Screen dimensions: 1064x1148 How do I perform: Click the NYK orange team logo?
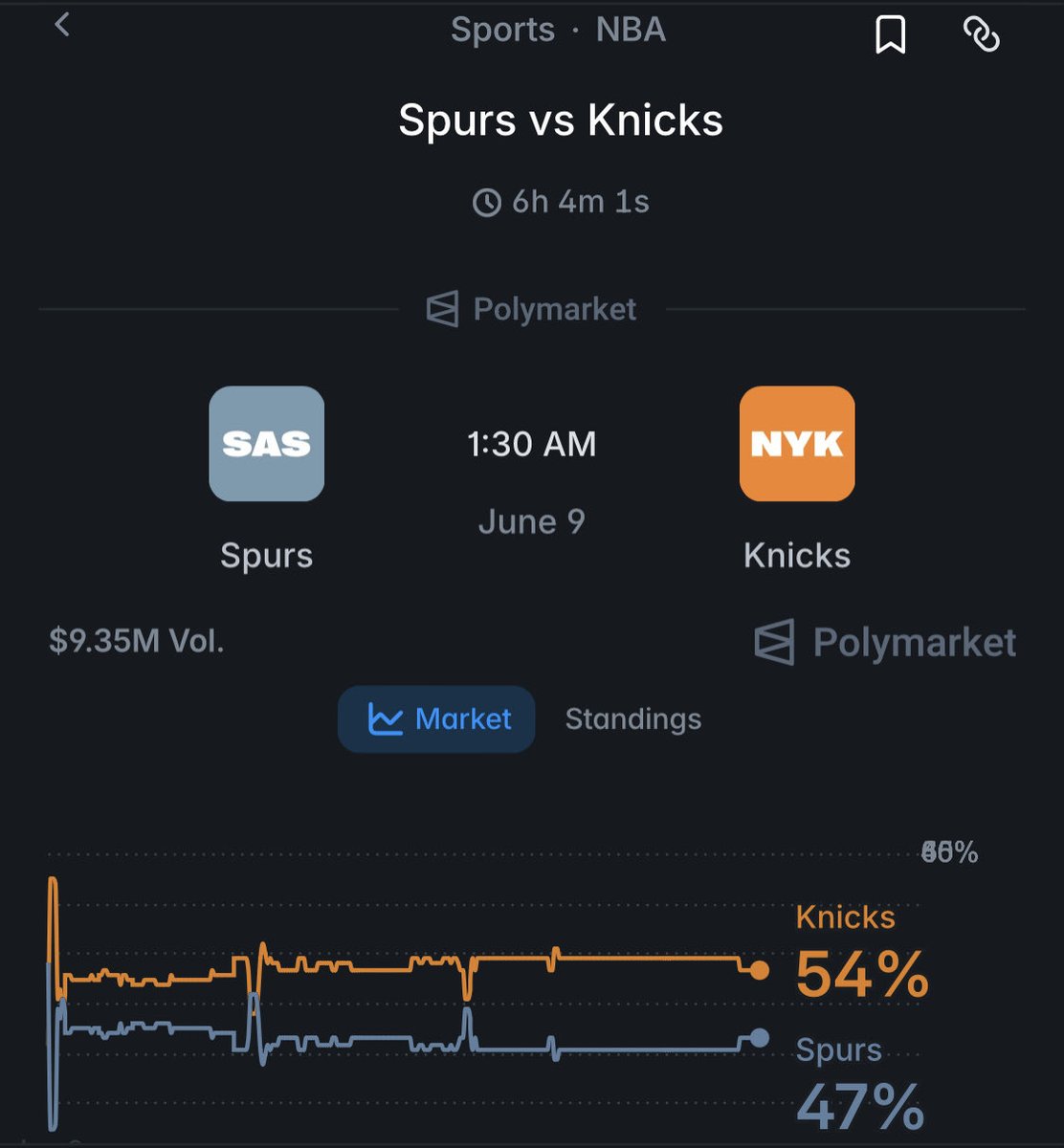click(797, 444)
